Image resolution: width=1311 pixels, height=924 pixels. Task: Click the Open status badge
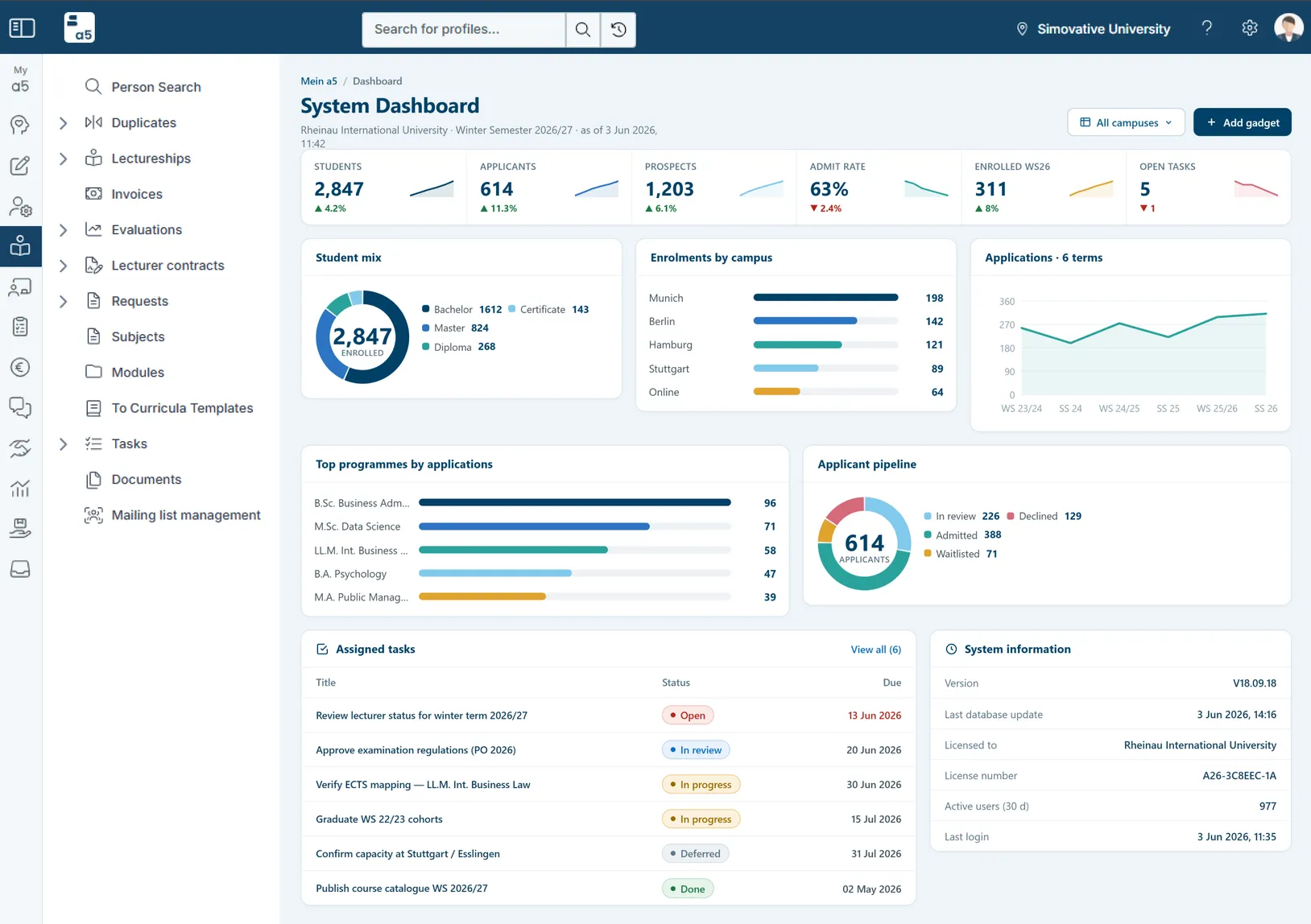[688, 716]
